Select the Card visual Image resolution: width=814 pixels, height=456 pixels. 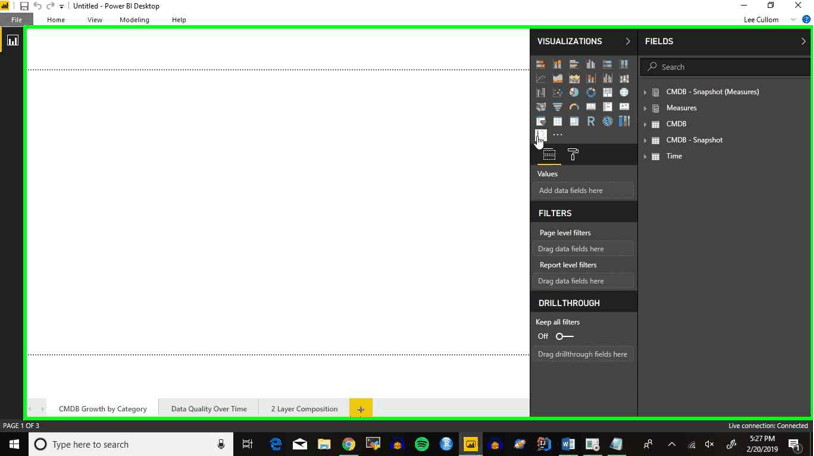pos(591,107)
